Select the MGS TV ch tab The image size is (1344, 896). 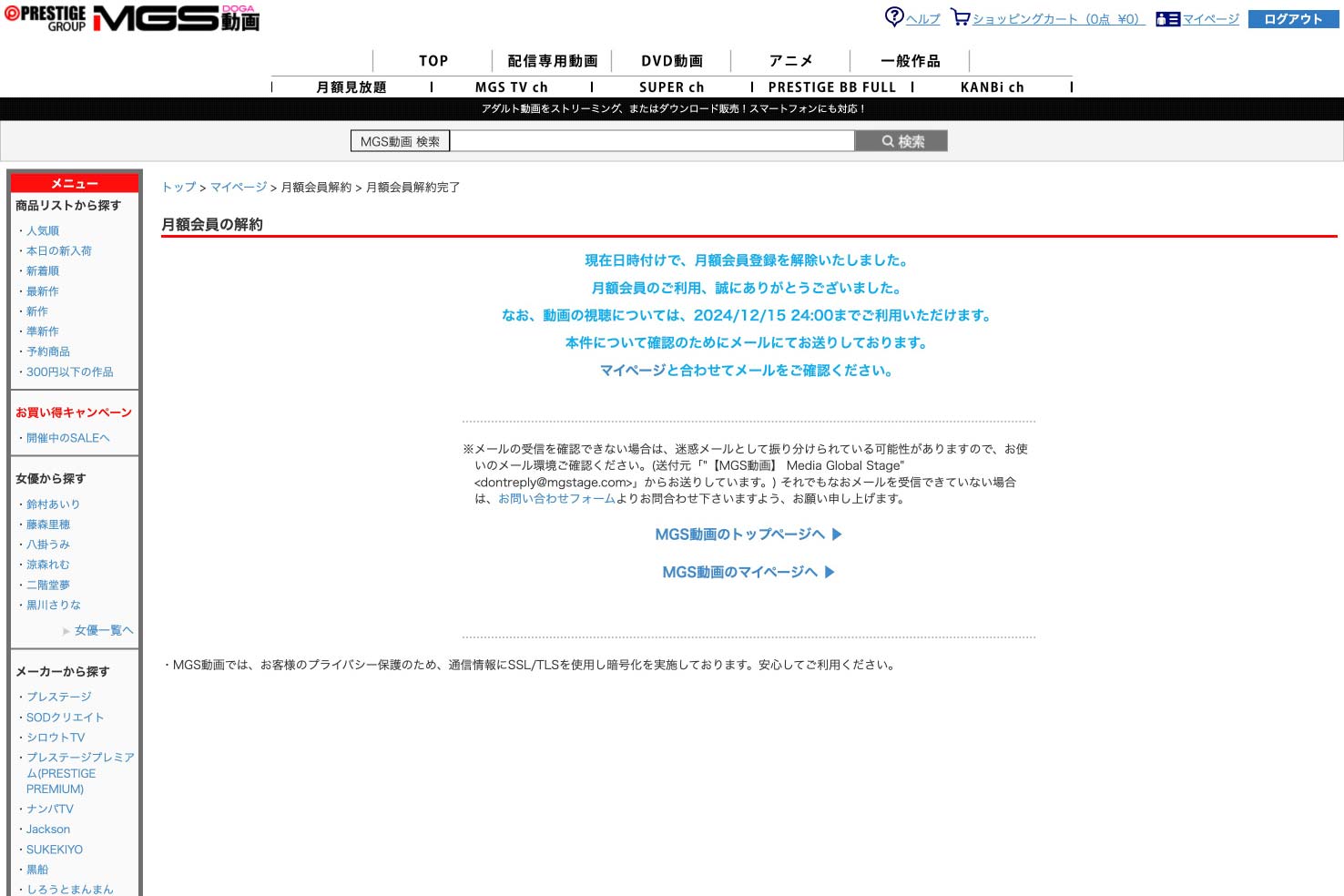pos(512,87)
